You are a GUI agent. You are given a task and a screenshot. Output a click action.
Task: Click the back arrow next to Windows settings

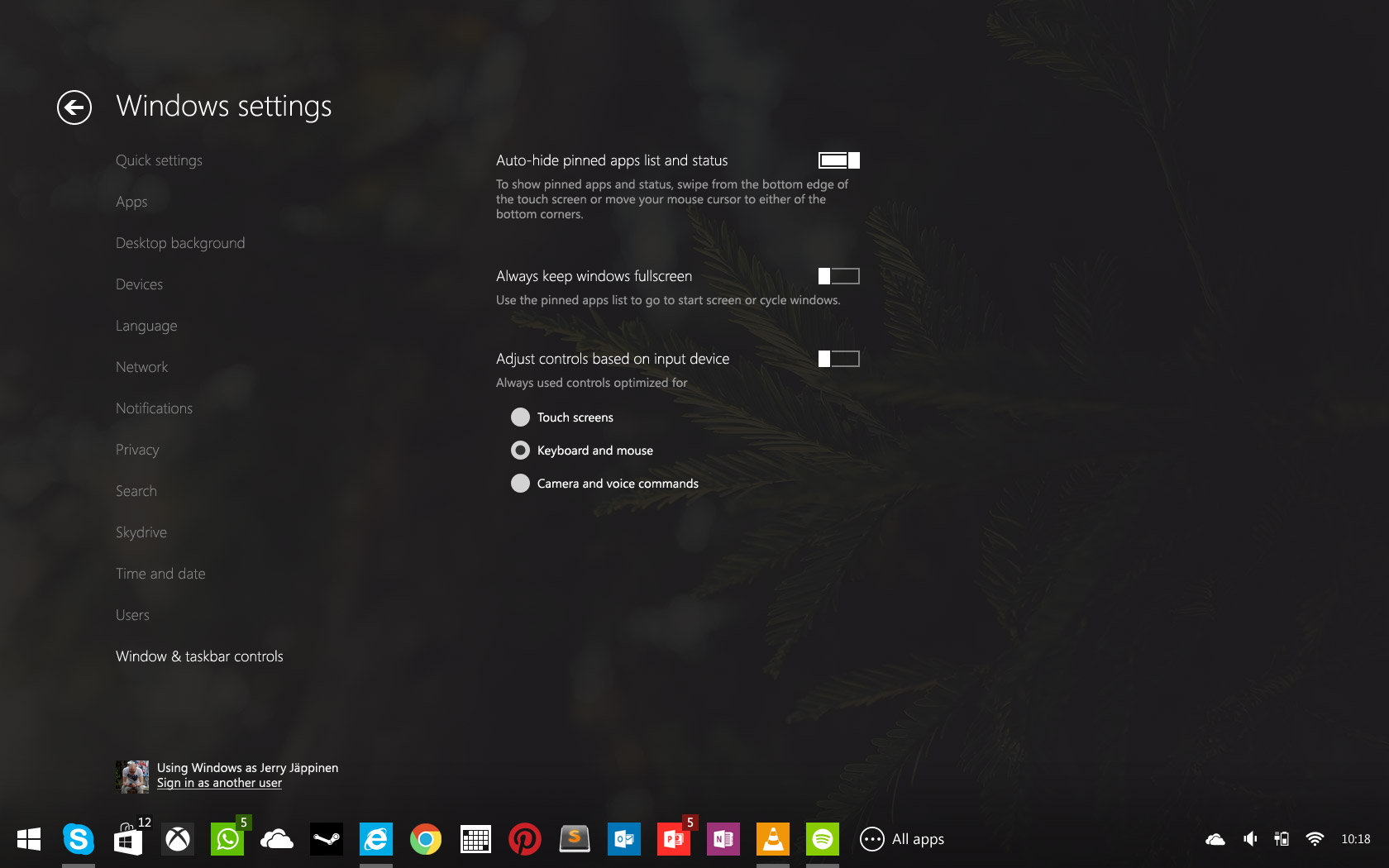tap(74, 107)
